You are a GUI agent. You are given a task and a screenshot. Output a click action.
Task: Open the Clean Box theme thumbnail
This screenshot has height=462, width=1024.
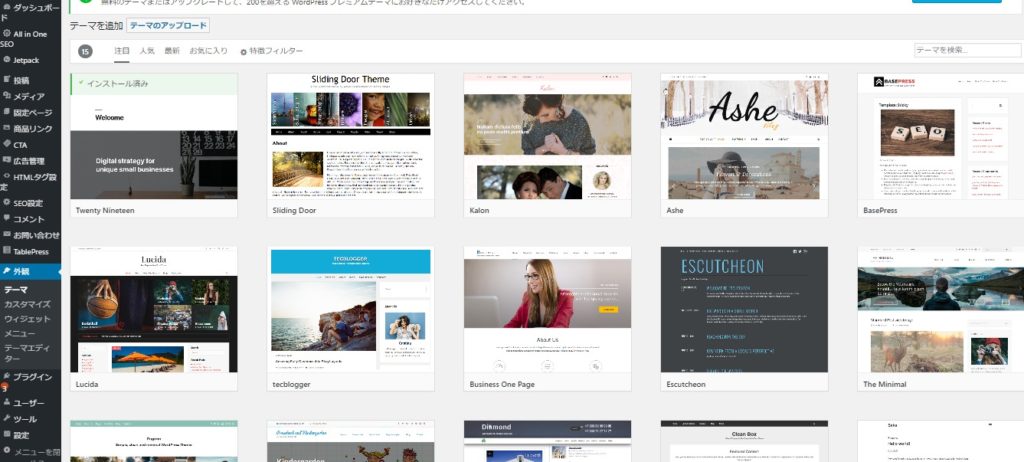pyautogui.click(x=744, y=441)
